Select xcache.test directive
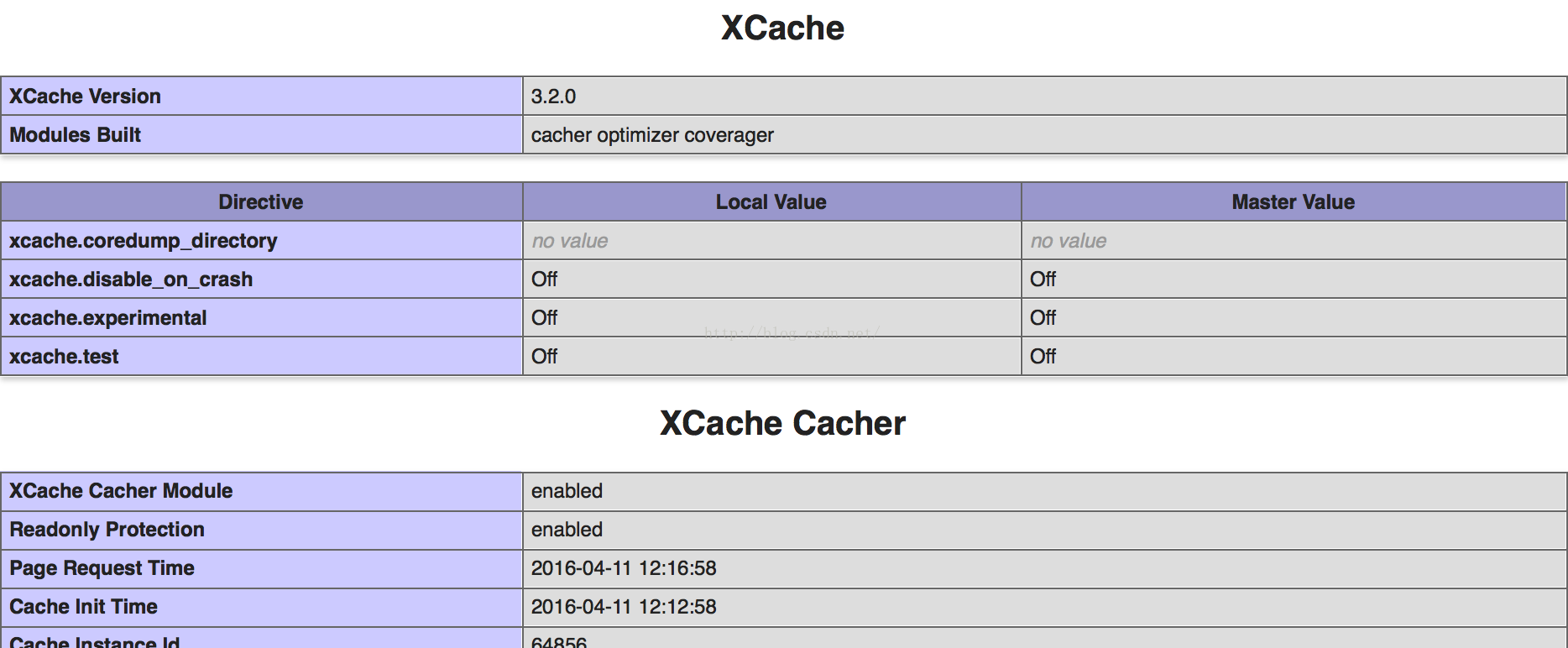Image resolution: width=1568 pixels, height=648 pixels. point(64,357)
